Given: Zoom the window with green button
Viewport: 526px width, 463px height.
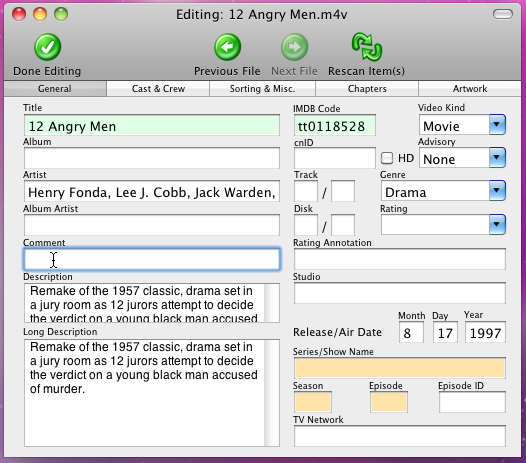Looking at the screenshot, I should 61,14.
